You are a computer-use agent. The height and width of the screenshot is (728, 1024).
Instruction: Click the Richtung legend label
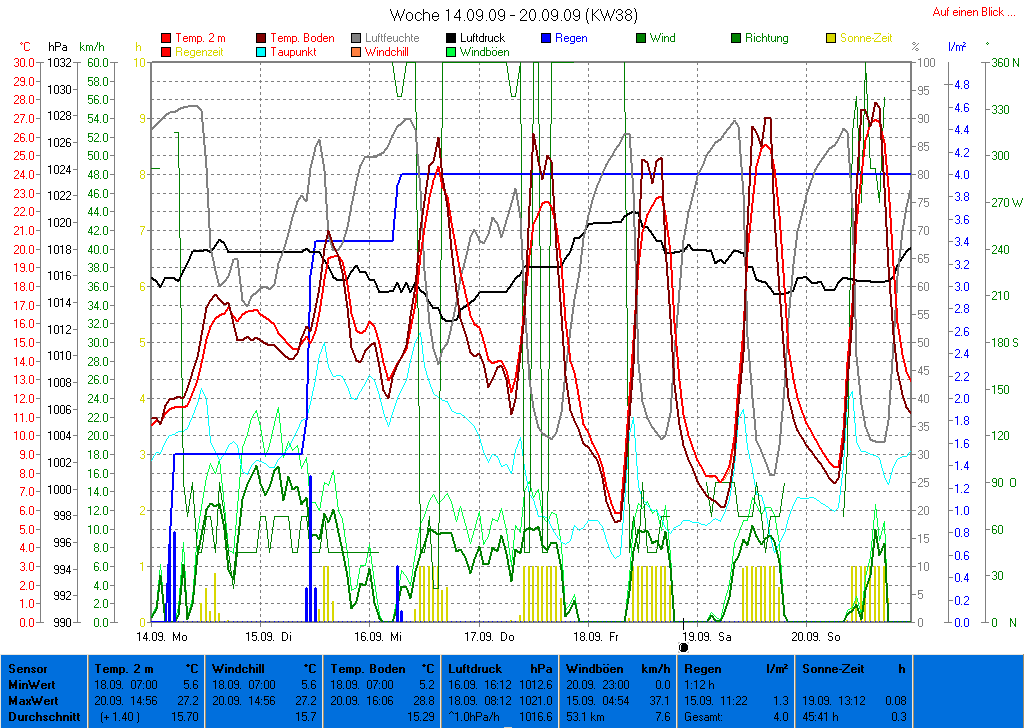[x=766, y=38]
